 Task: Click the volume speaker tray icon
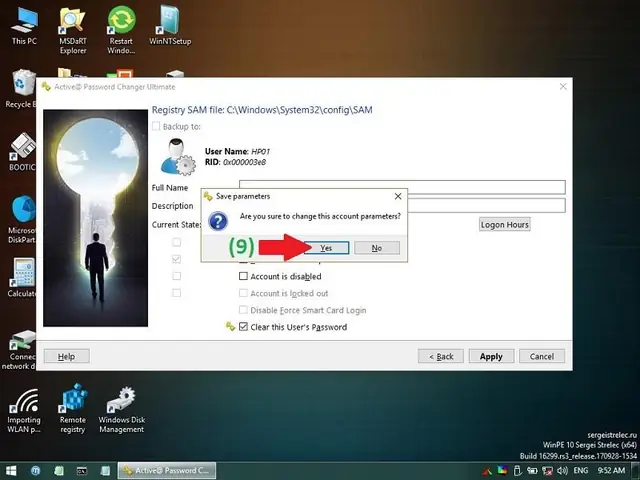(562, 471)
